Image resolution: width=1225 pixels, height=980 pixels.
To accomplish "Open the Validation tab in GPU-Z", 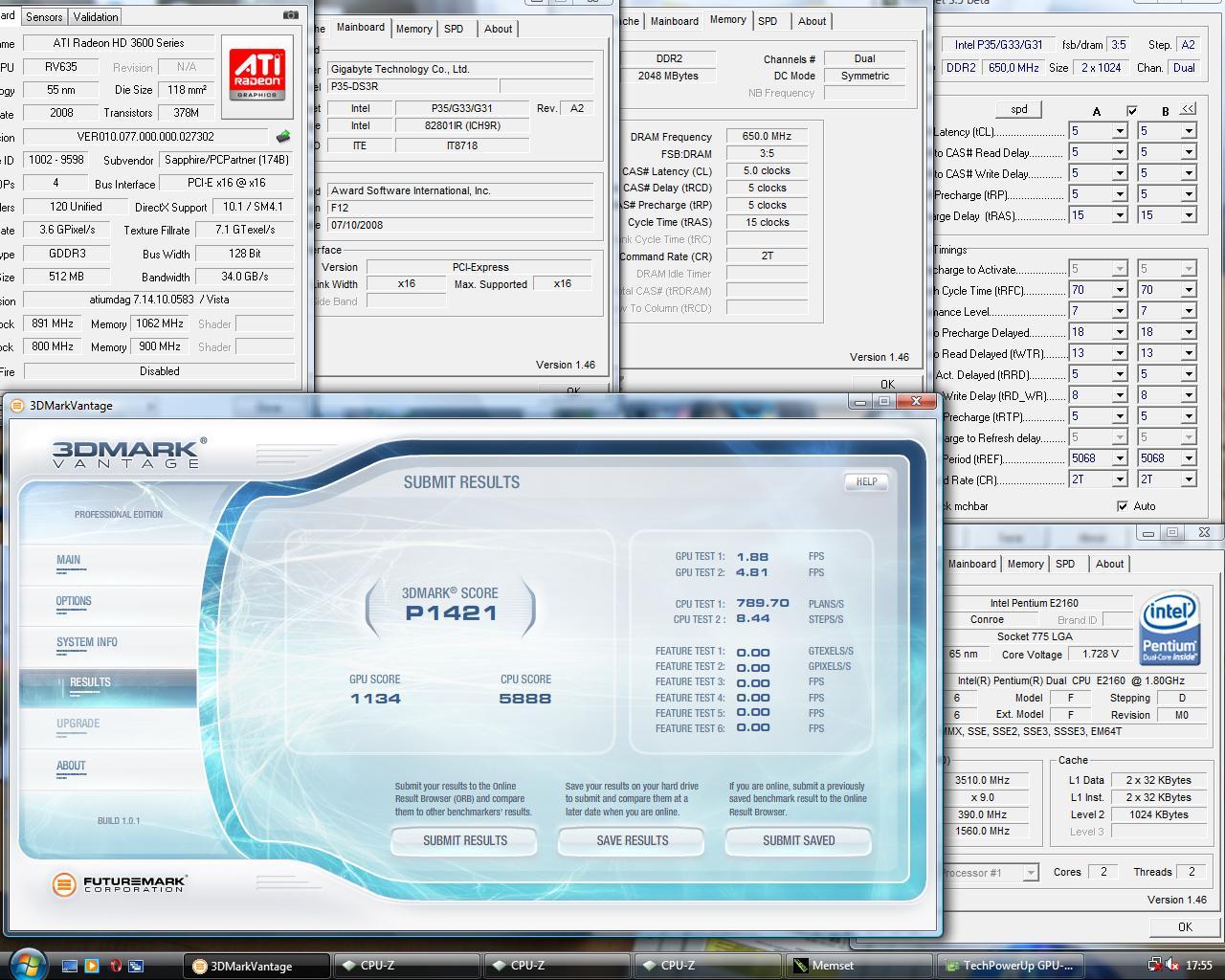I will (96, 16).
